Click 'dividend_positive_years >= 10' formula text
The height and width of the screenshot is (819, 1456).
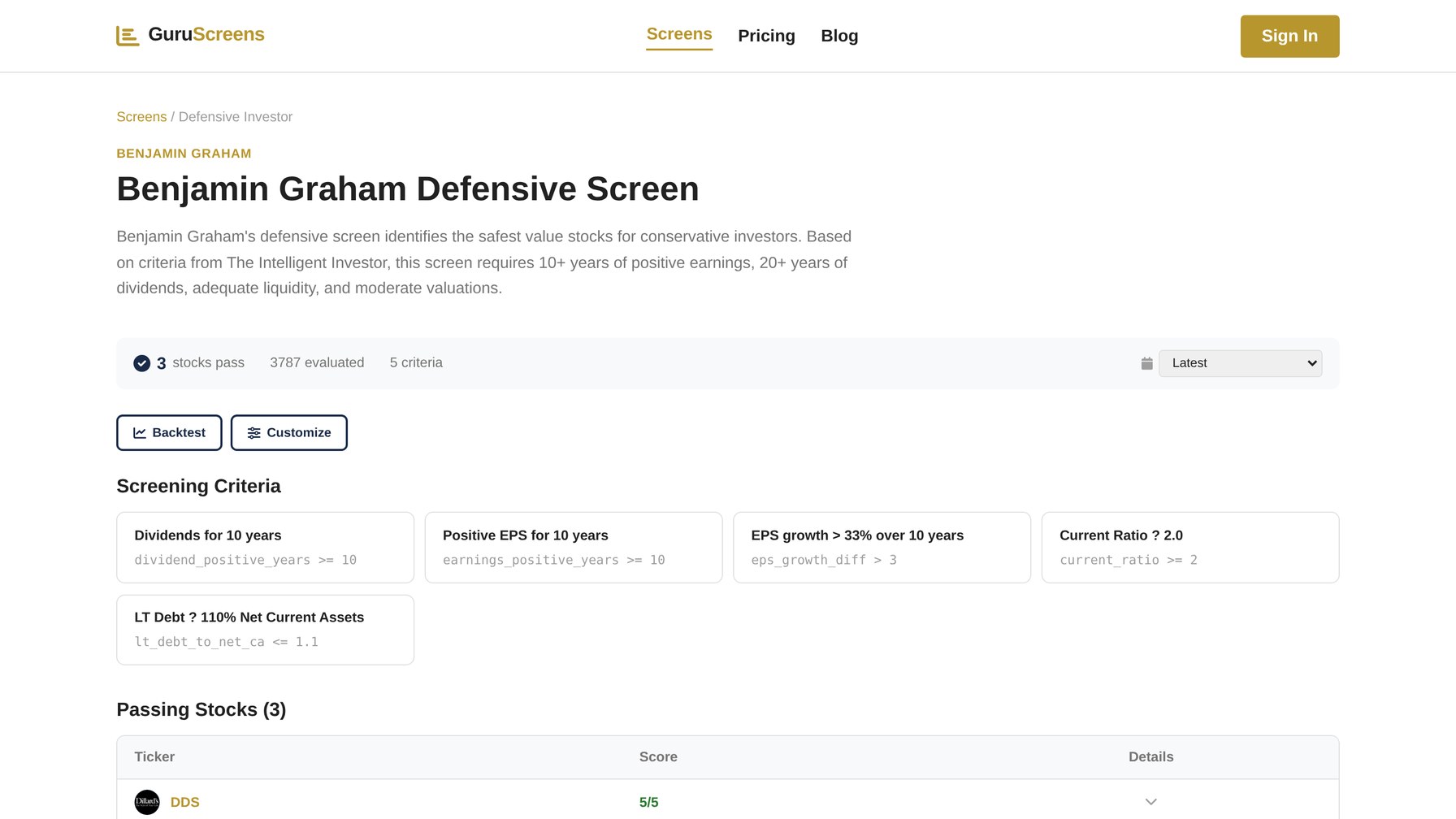point(245,560)
